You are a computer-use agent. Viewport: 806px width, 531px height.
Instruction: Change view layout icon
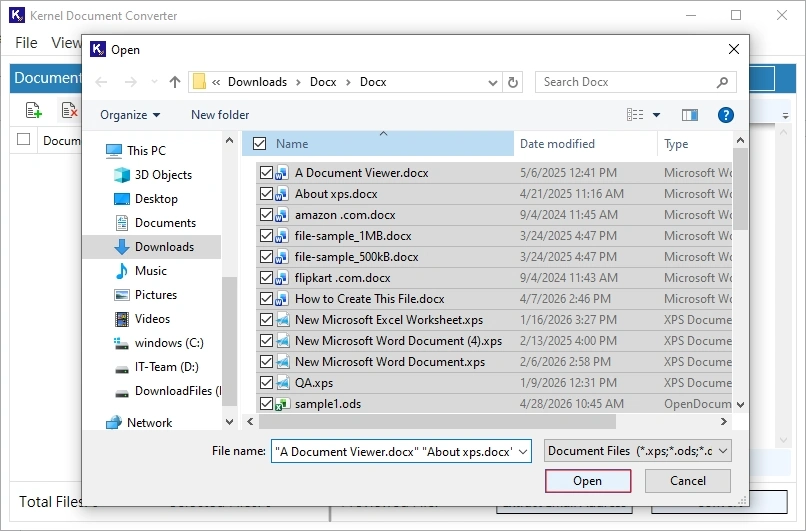(635, 115)
